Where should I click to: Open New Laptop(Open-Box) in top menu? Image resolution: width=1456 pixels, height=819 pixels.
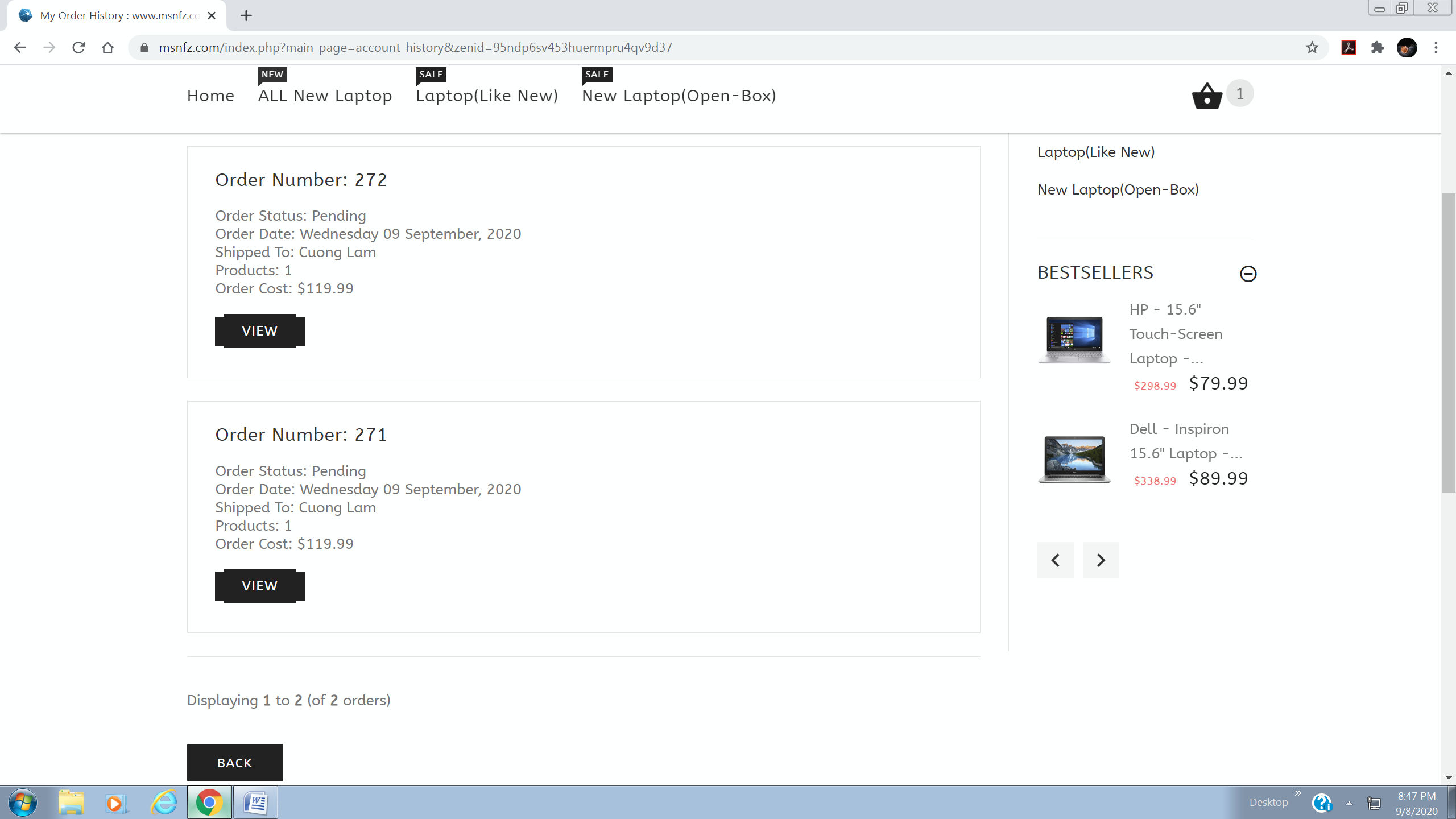[679, 96]
